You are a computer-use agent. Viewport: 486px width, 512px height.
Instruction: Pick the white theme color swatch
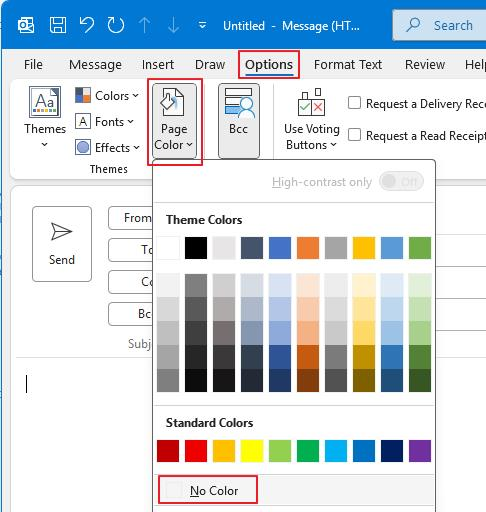pos(168,248)
